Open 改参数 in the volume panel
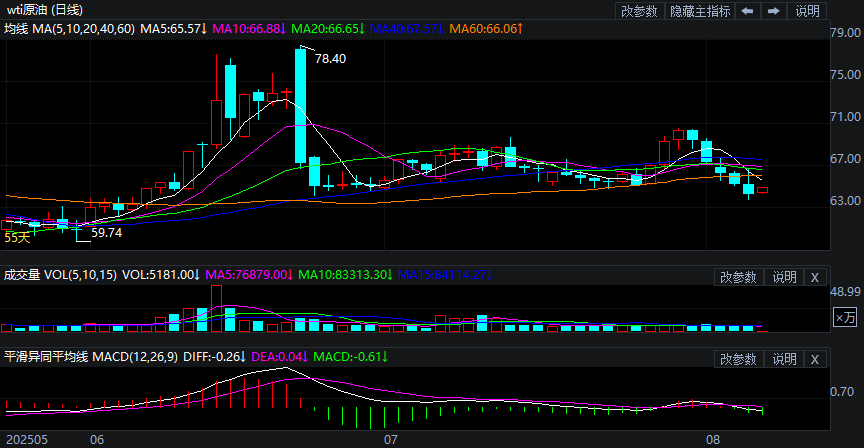 (738, 277)
